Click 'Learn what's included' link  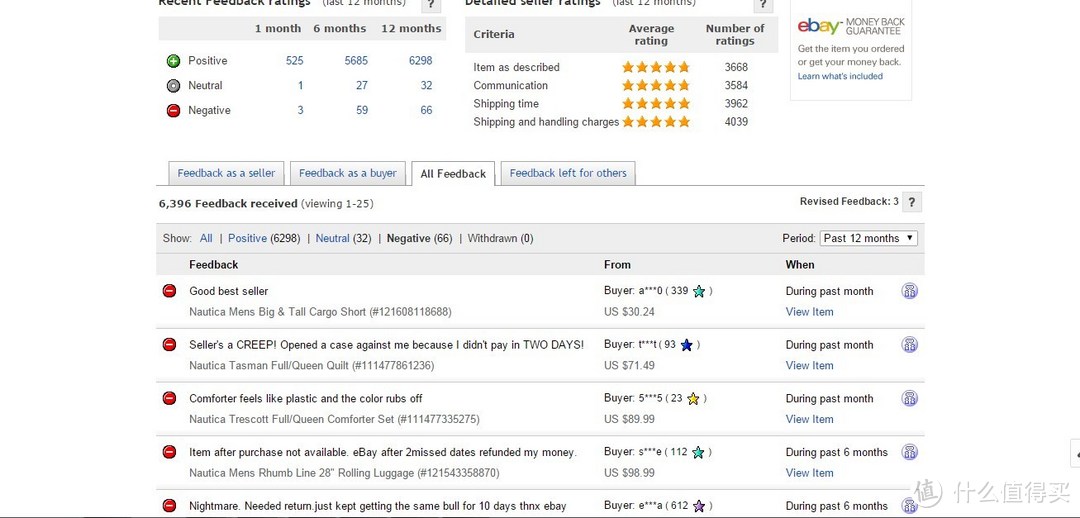click(840, 76)
